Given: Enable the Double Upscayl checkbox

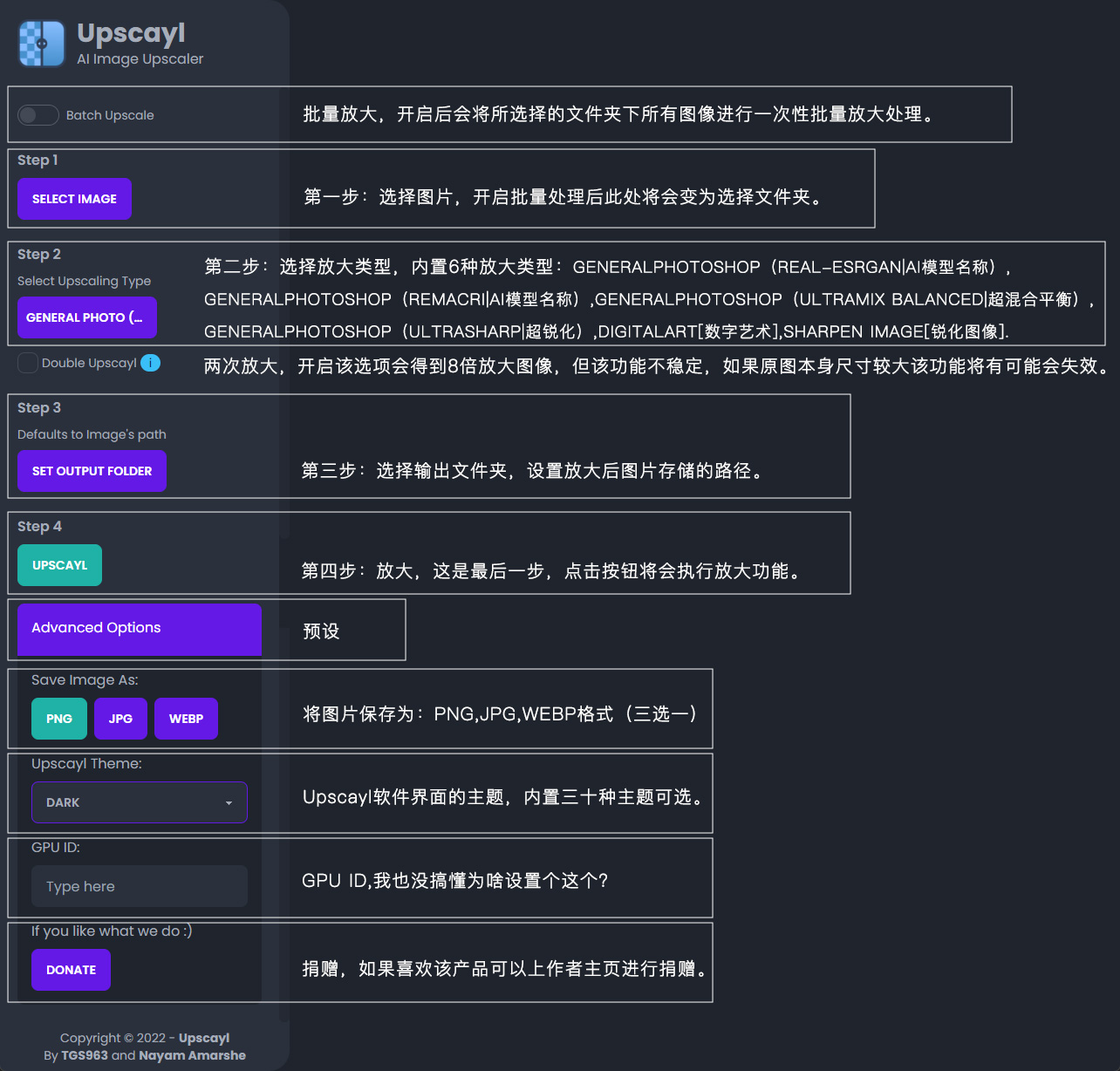Looking at the screenshot, I should tap(28, 363).
